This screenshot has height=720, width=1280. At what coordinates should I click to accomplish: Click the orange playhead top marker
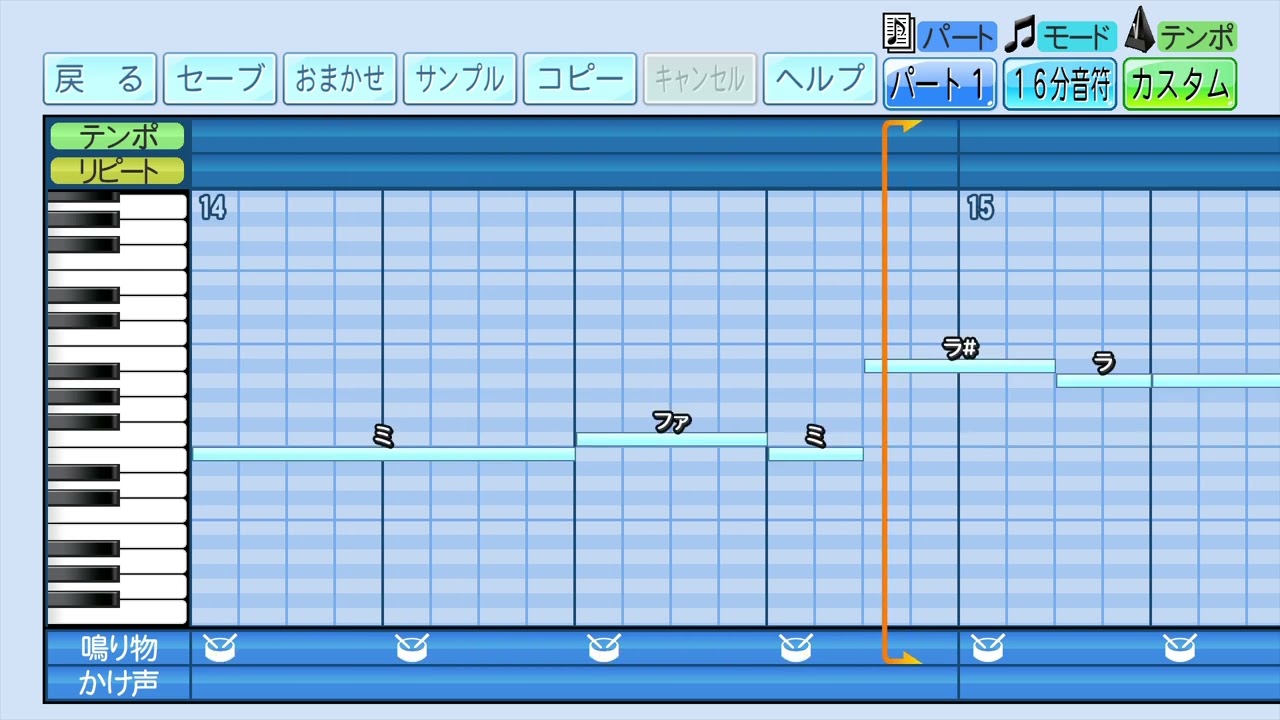click(903, 126)
